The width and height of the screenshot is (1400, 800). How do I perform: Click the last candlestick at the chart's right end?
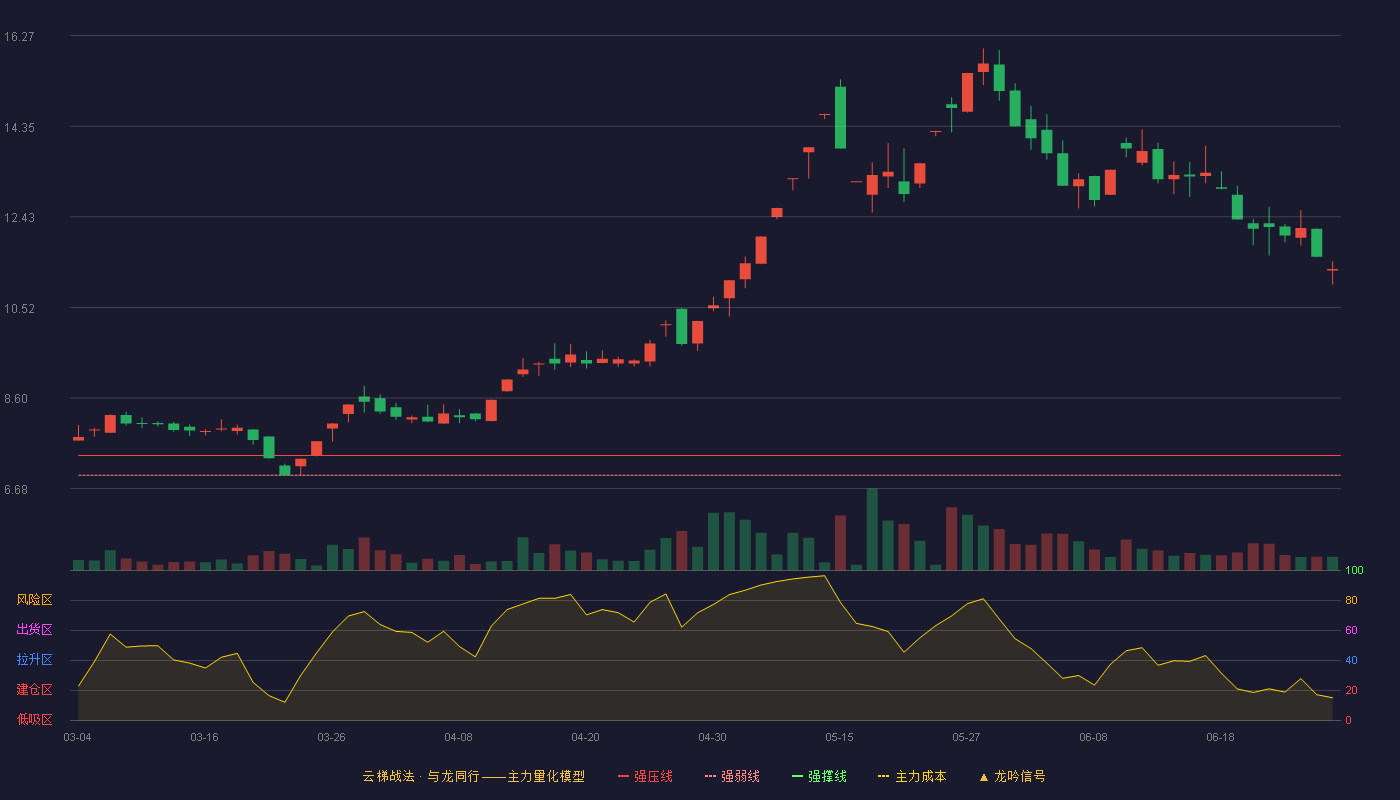(x=1332, y=270)
